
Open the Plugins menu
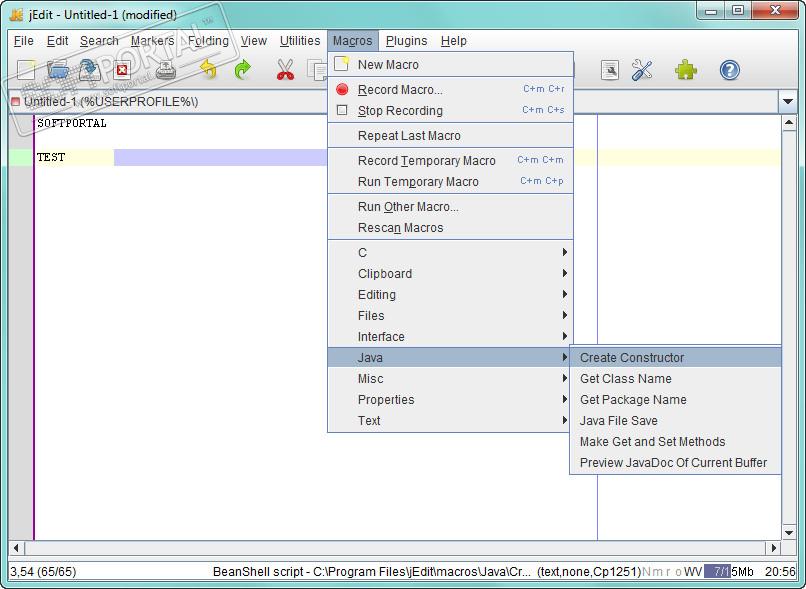coord(407,41)
